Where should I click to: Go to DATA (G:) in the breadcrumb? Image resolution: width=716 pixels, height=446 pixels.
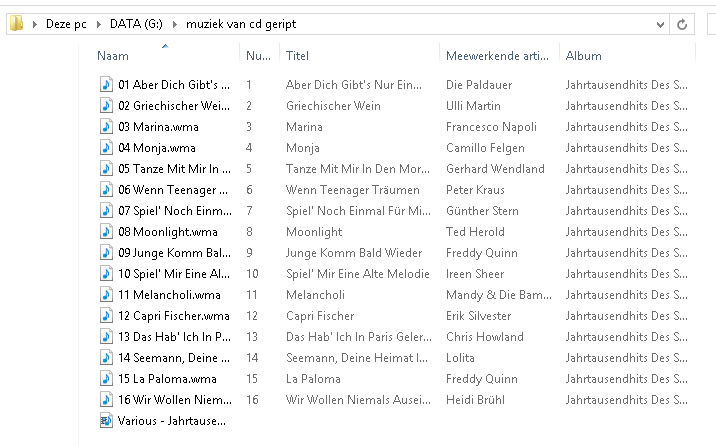pos(136,24)
